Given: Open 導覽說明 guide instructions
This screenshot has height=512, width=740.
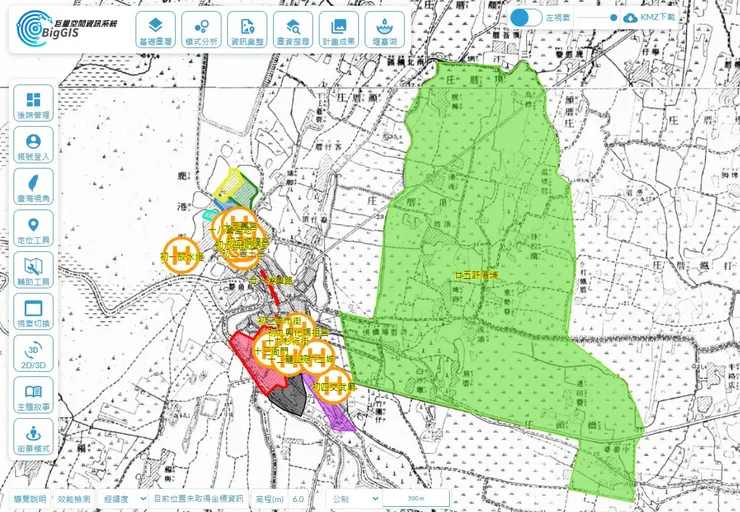Looking at the screenshot, I should 30,499.
